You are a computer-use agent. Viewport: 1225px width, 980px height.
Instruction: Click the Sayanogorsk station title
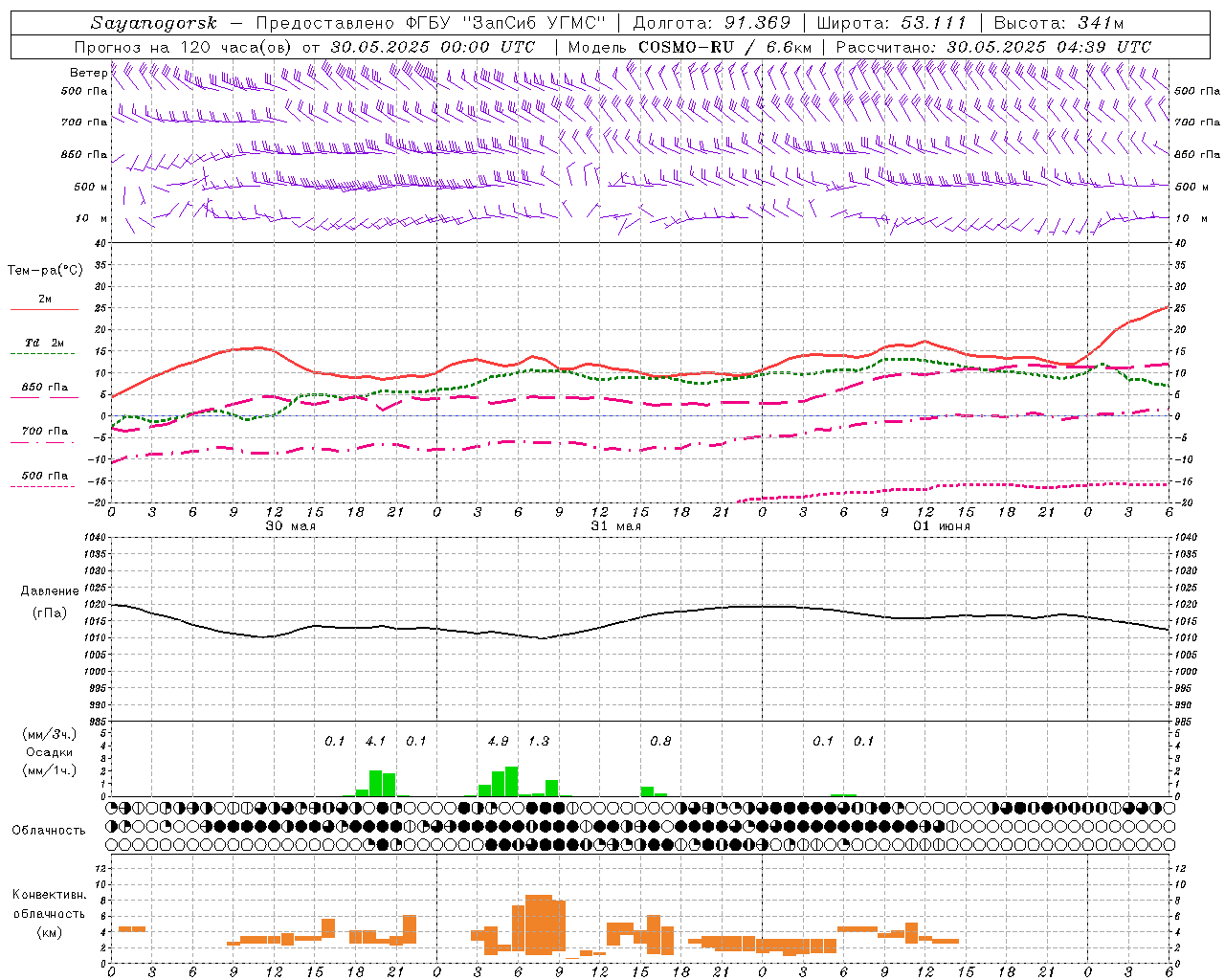click(154, 23)
